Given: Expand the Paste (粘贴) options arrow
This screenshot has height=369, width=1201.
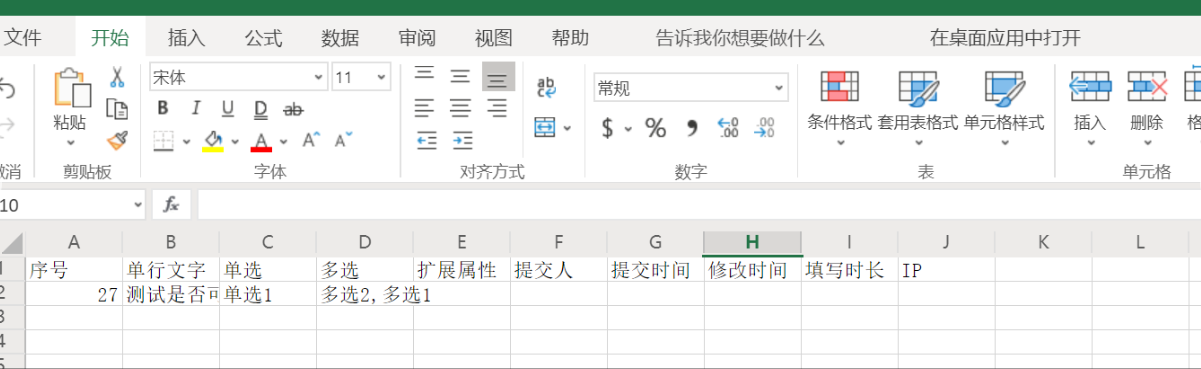Looking at the screenshot, I should coord(70,143).
